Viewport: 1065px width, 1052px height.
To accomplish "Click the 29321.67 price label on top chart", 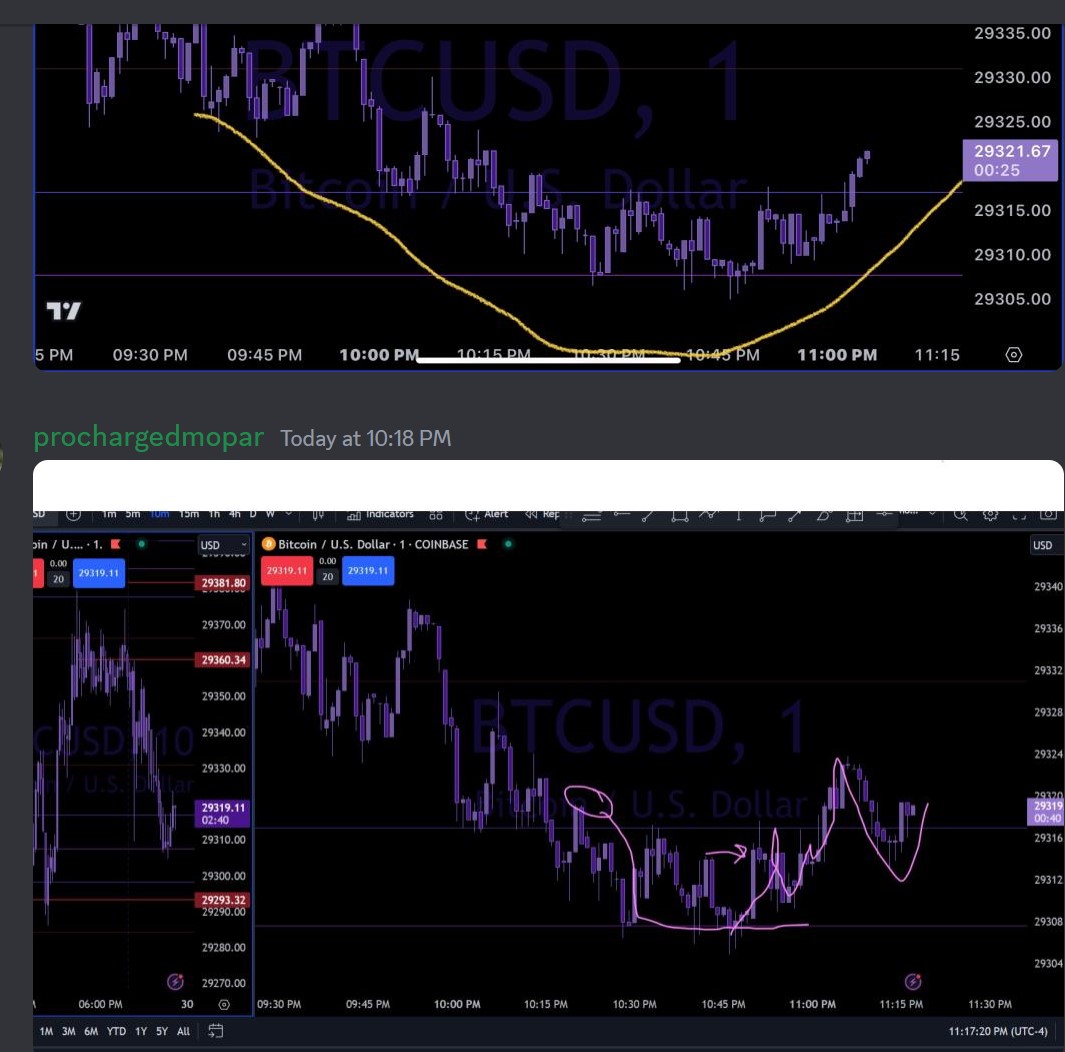I will (x=1010, y=160).
